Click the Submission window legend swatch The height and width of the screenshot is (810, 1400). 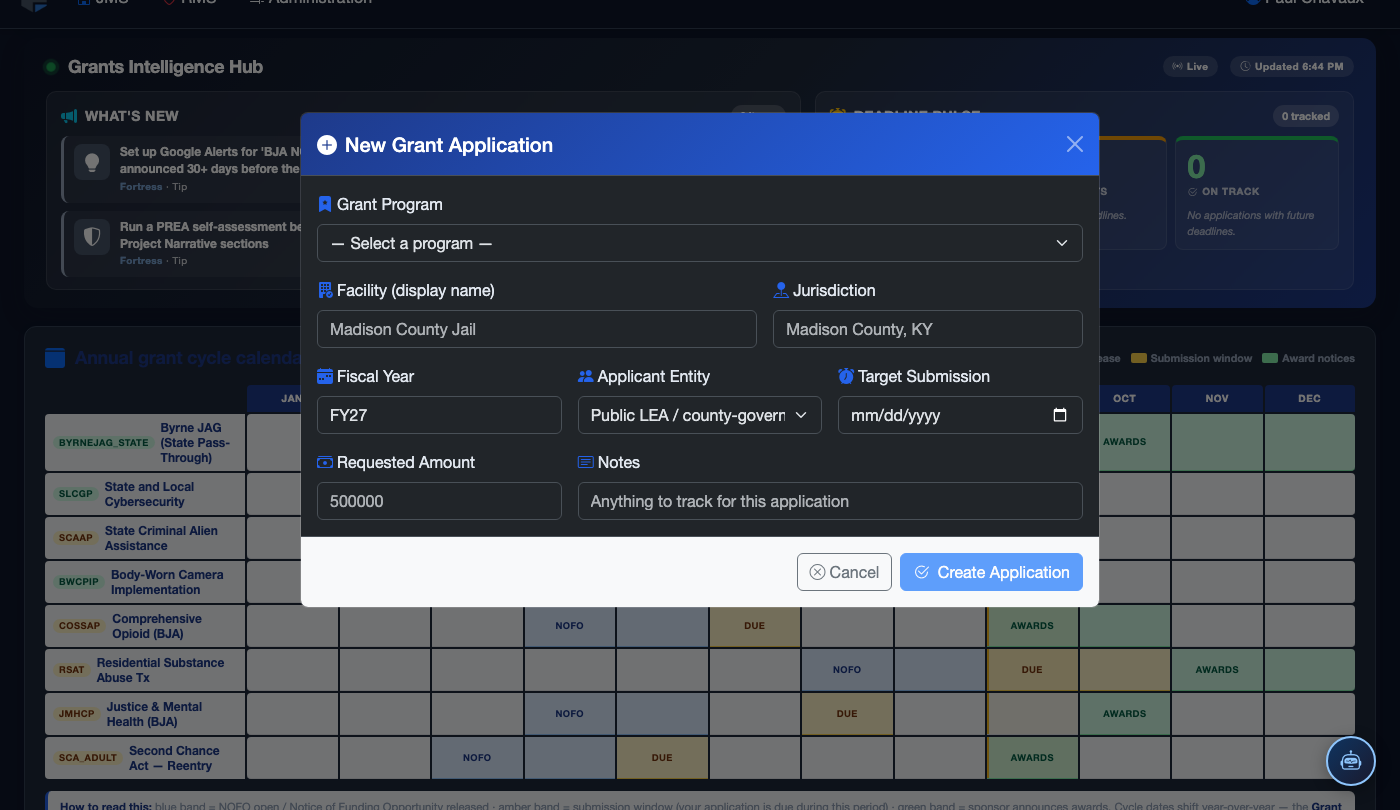1139,358
